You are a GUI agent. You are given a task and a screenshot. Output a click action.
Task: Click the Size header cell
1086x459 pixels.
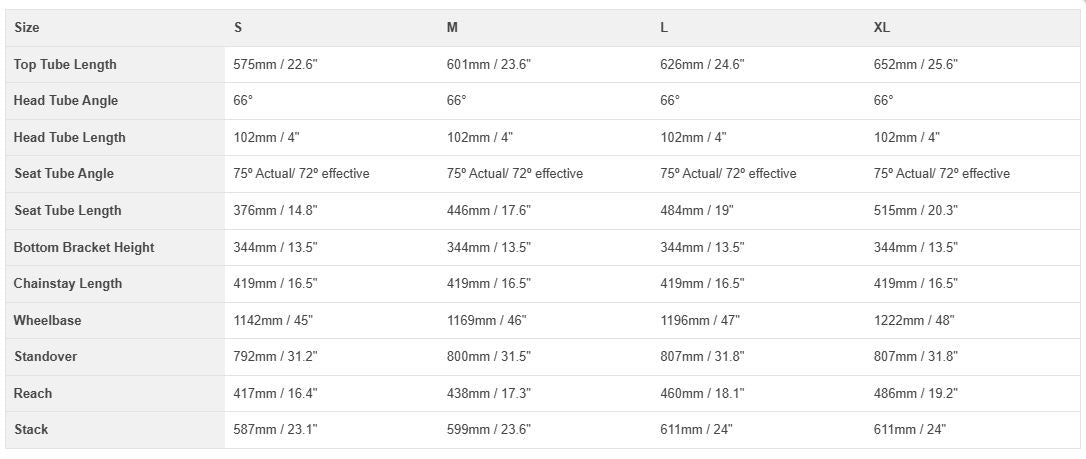click(27, 28)
